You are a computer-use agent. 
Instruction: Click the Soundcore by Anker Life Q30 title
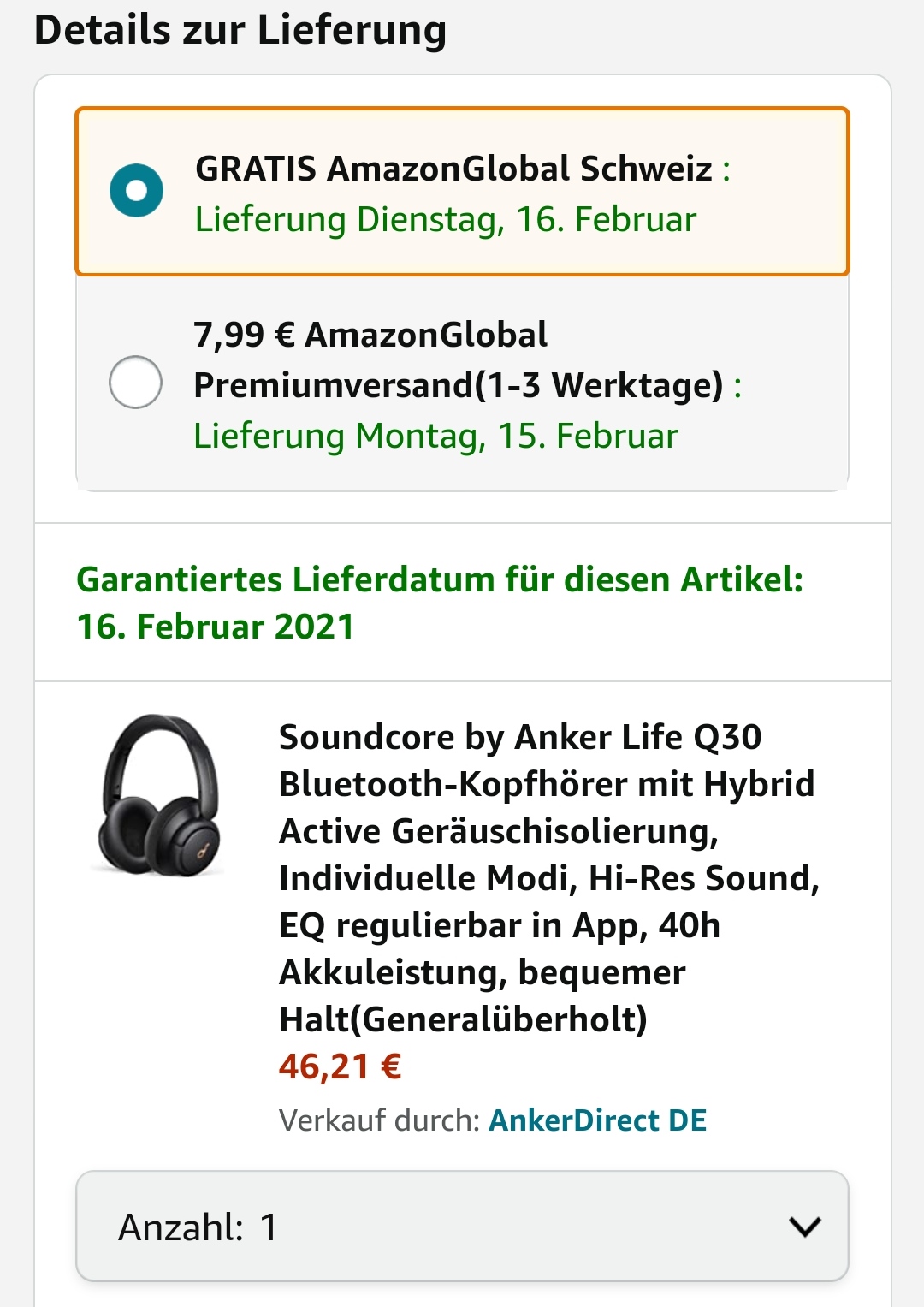(519, 737)
